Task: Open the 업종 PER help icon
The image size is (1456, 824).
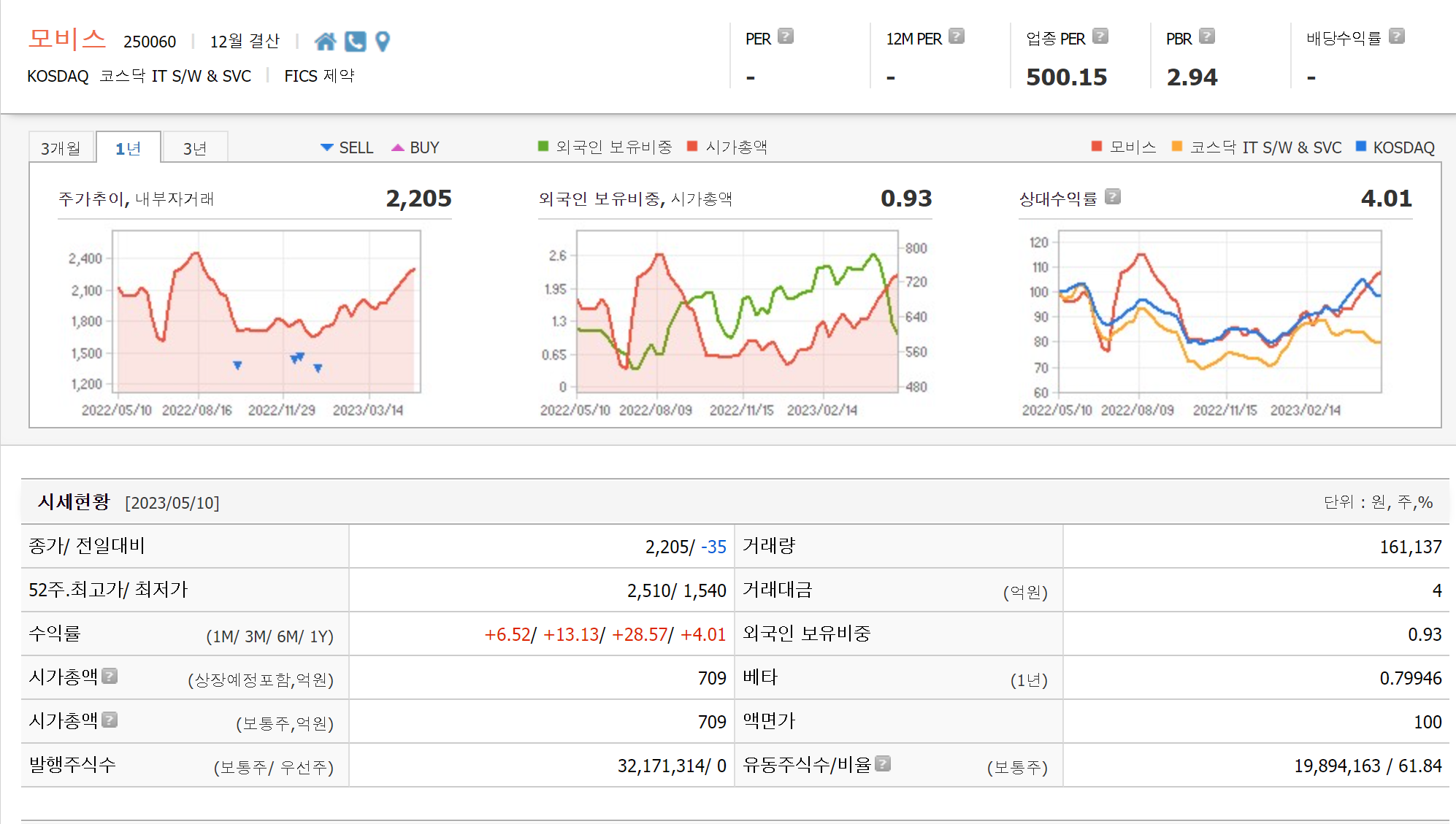Action: [1100, 36]
